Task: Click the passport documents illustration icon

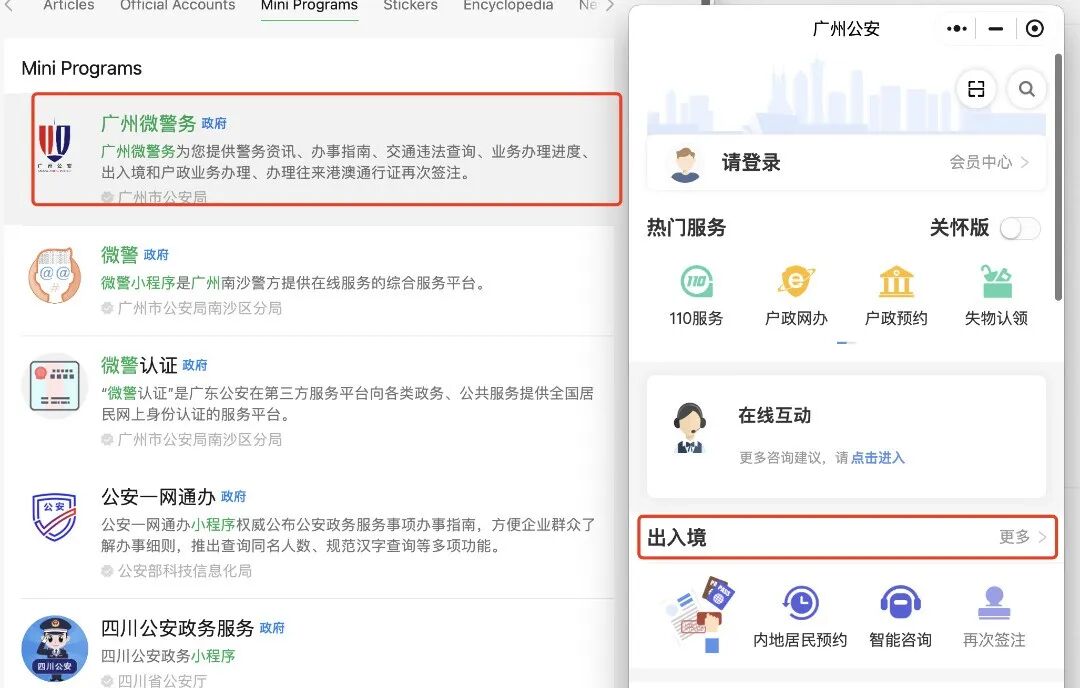Action: 700,615
